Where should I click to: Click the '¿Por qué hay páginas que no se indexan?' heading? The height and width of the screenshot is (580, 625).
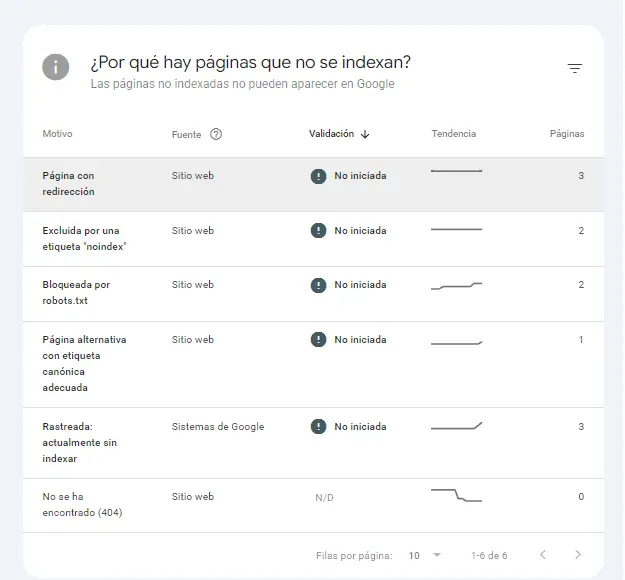tap(251, 62)
